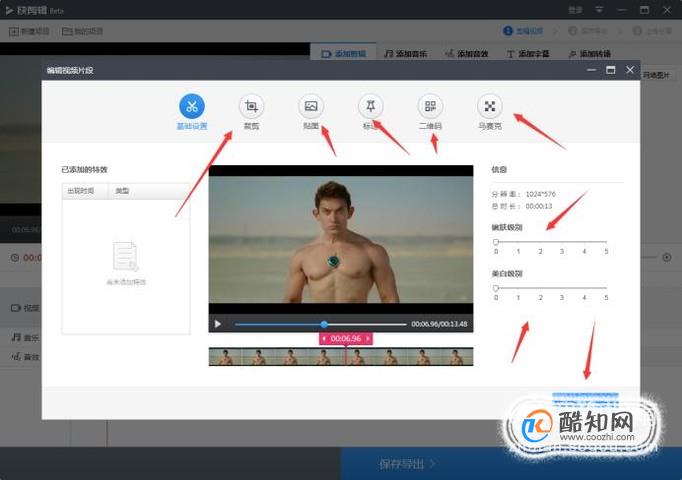Click 我的项目 in main window toolbar
This screenshot has width=682, height=480.
82,31
